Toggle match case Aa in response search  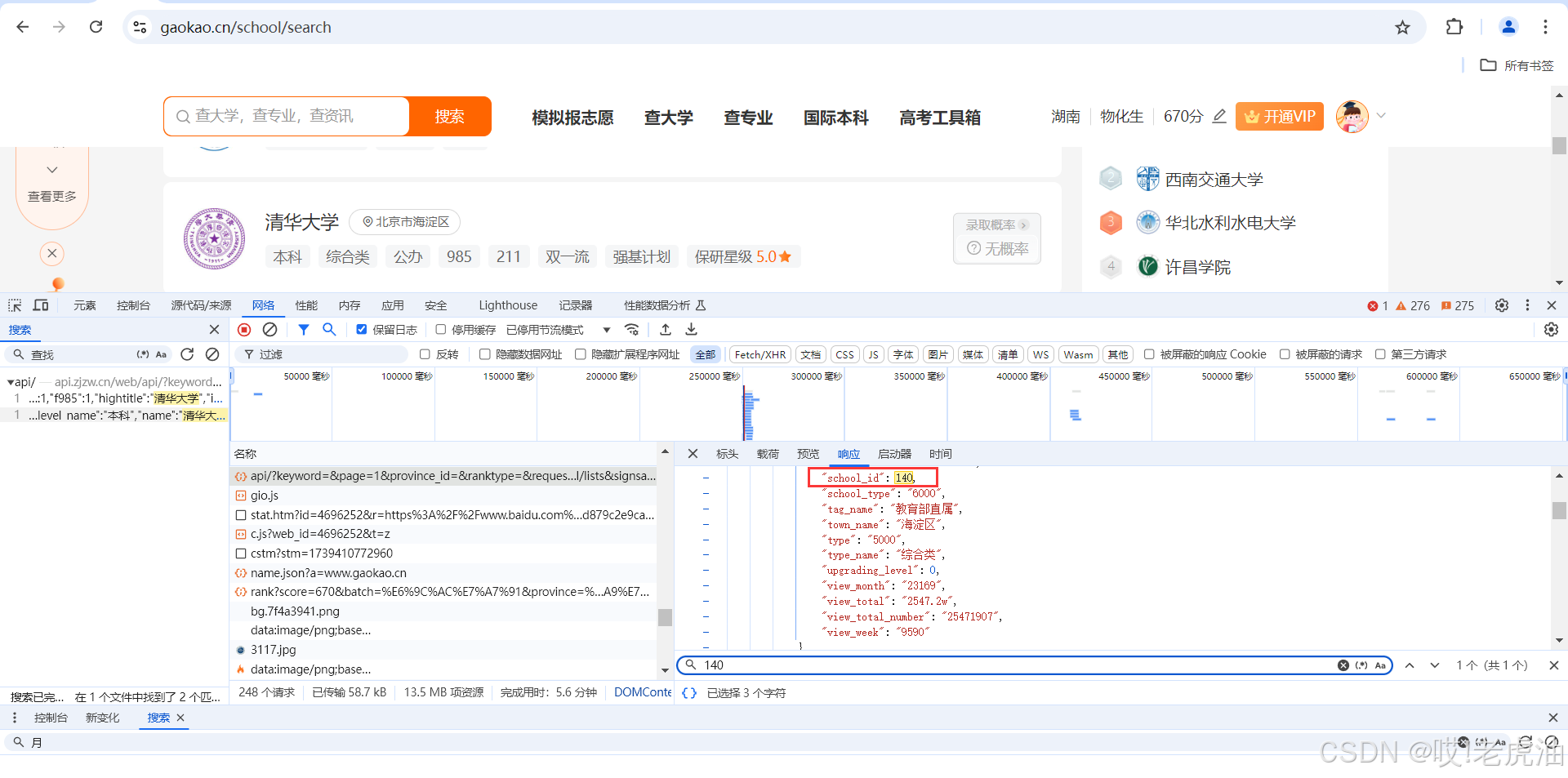point(1381,665)
